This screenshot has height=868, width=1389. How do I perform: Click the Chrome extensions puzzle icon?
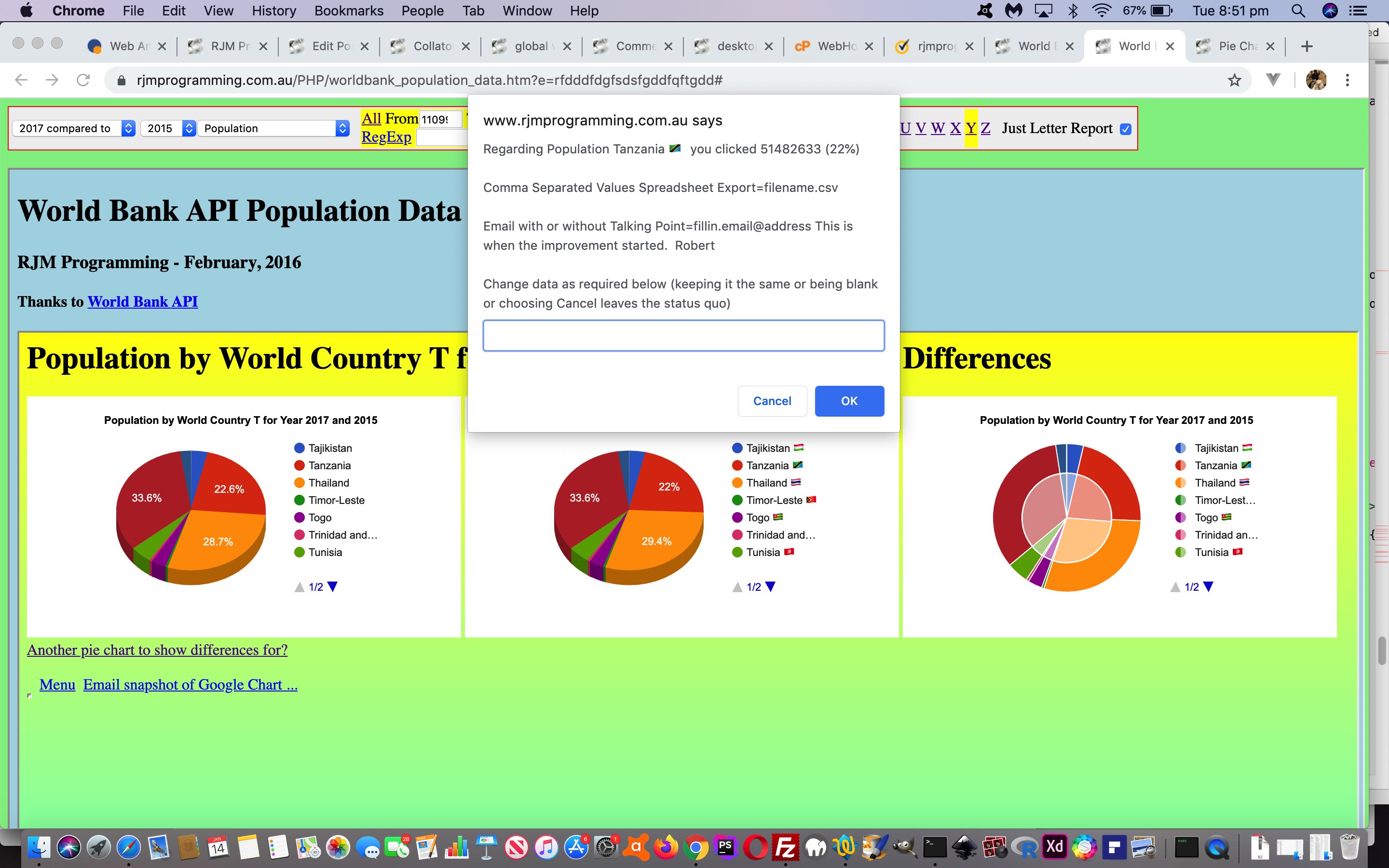point(1270,80)
